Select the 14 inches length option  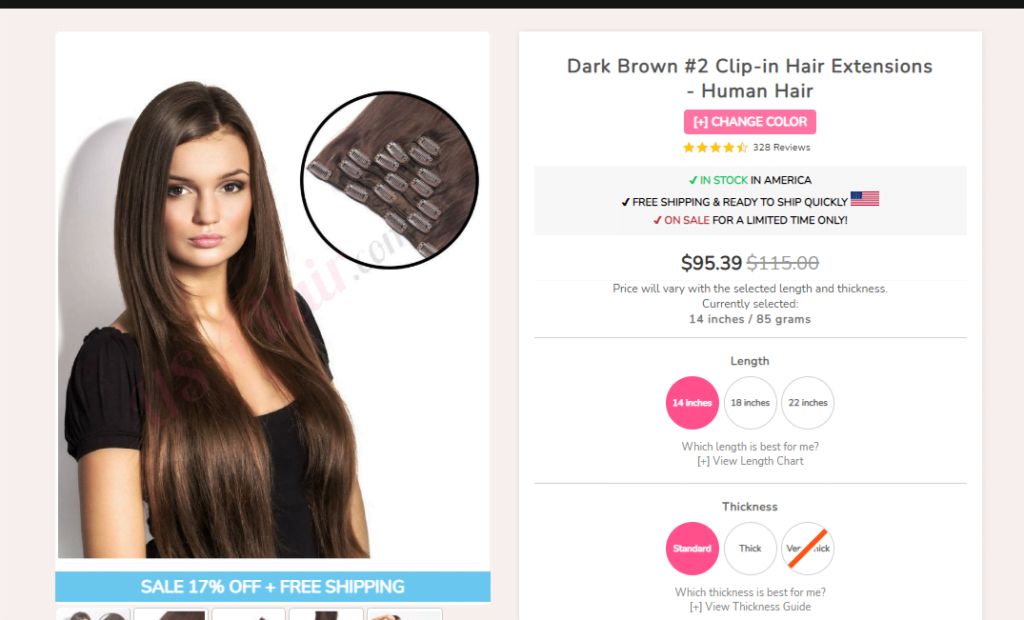coord(692,402)
